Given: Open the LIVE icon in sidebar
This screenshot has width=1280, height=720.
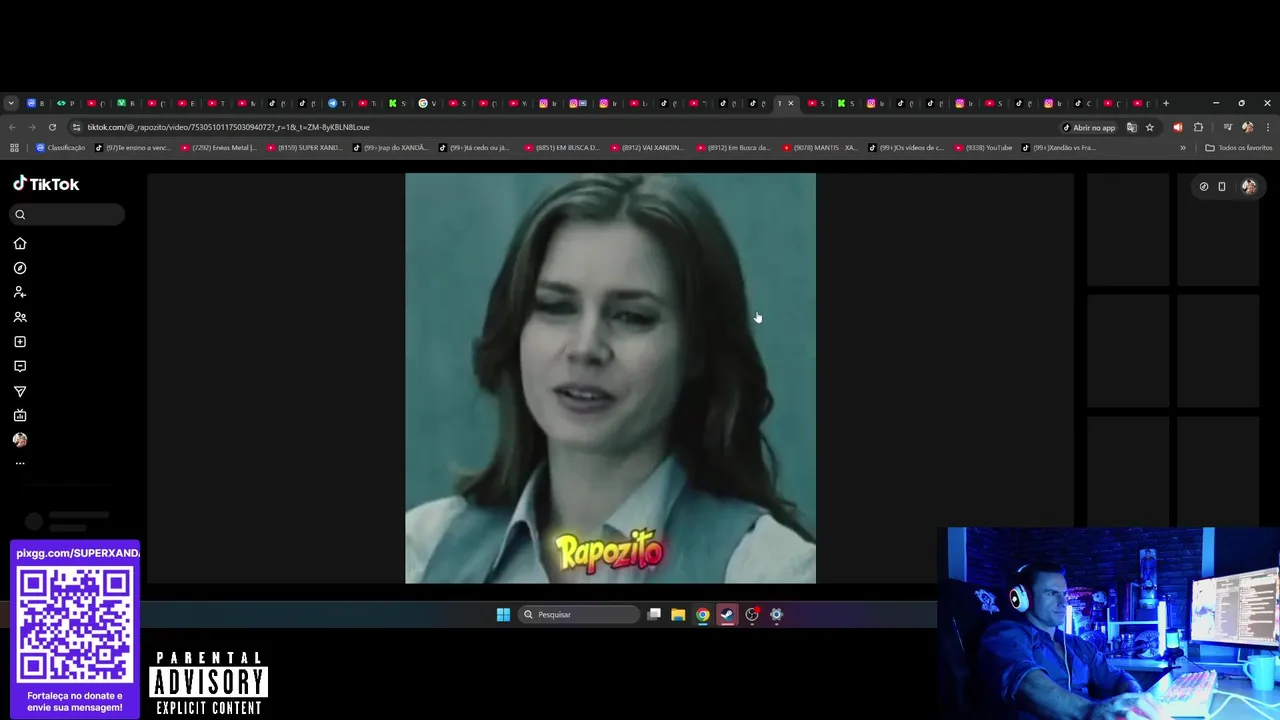Looking at the screenshot, I should pos(20,415).
